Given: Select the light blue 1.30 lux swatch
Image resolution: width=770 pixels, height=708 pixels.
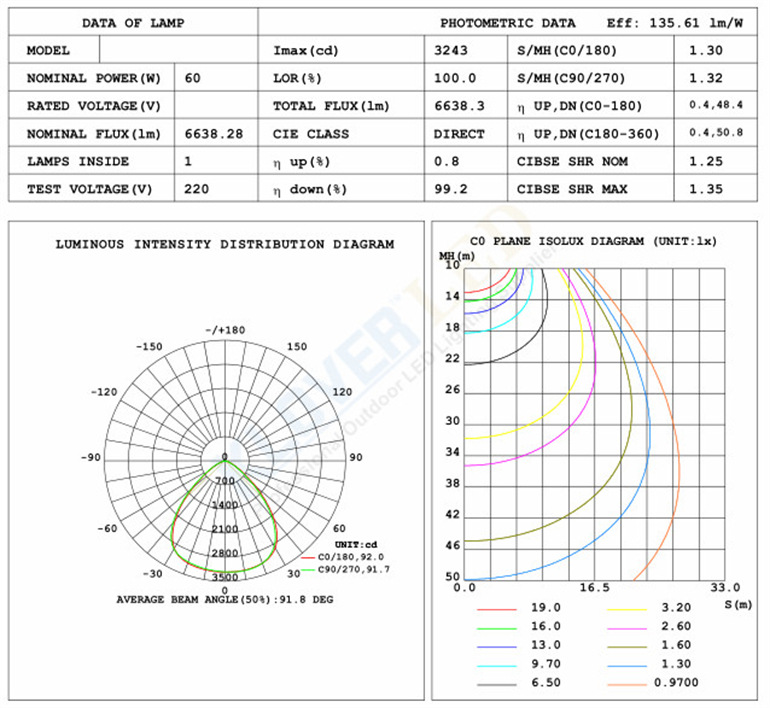Looking at the screenshot, I should tap(627, 666).
